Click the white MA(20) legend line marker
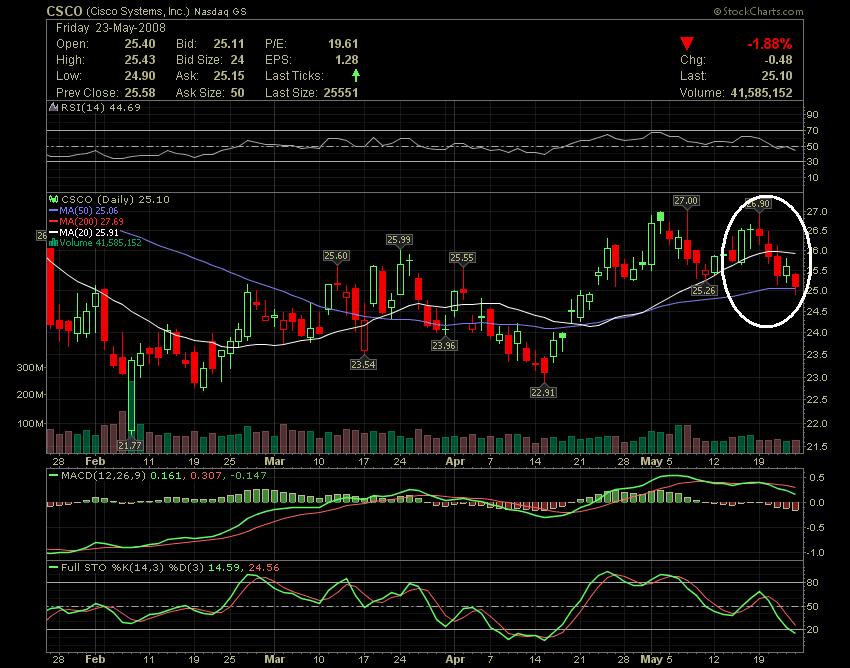Screen dimensions: 850x668 click(x=53, y=233)
